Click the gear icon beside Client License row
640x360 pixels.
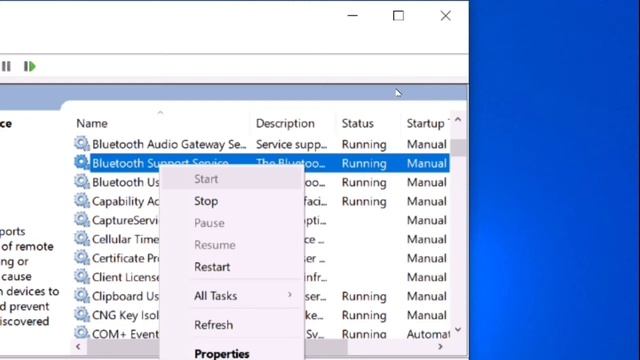coord(82,276)
